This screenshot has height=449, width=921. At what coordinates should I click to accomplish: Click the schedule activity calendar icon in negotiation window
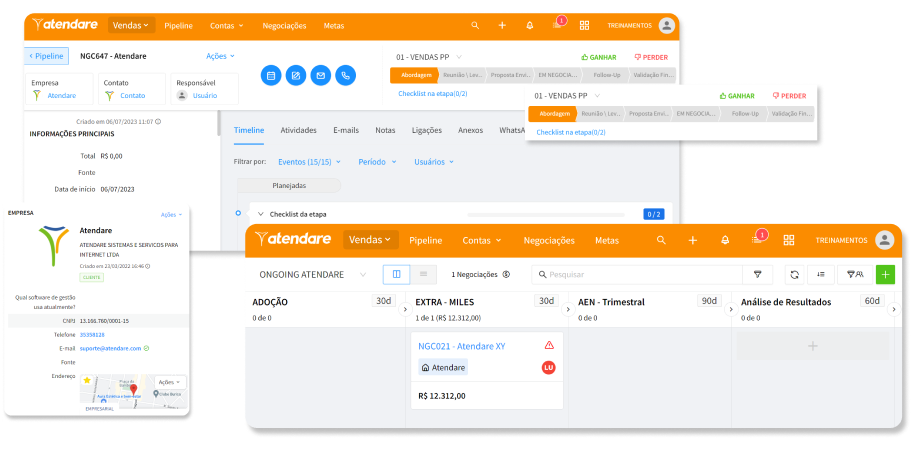271,75
